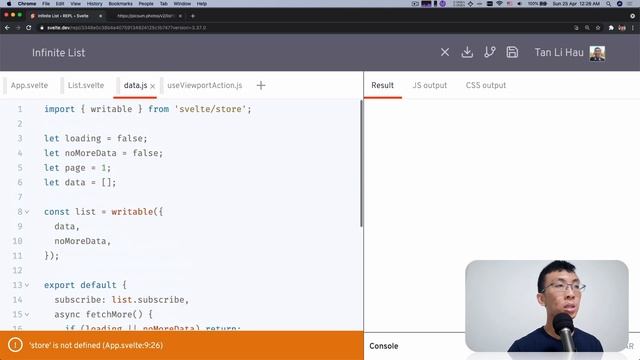Fold the fetchMore function at line 15

27,315
